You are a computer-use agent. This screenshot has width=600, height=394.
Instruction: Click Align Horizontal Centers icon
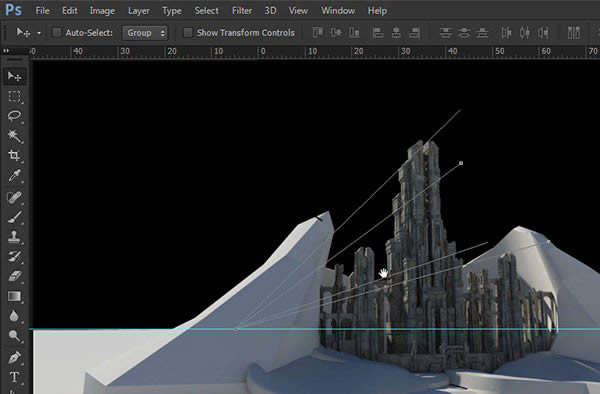point(396,33)
